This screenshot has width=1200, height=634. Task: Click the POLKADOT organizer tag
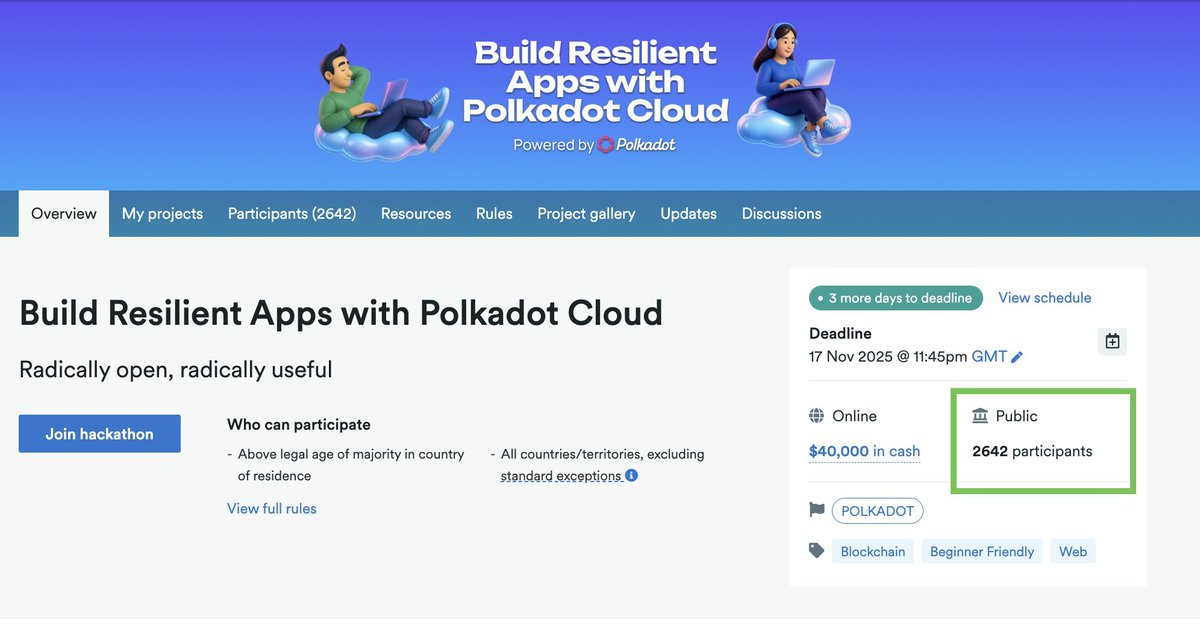[x=878, y=511]
